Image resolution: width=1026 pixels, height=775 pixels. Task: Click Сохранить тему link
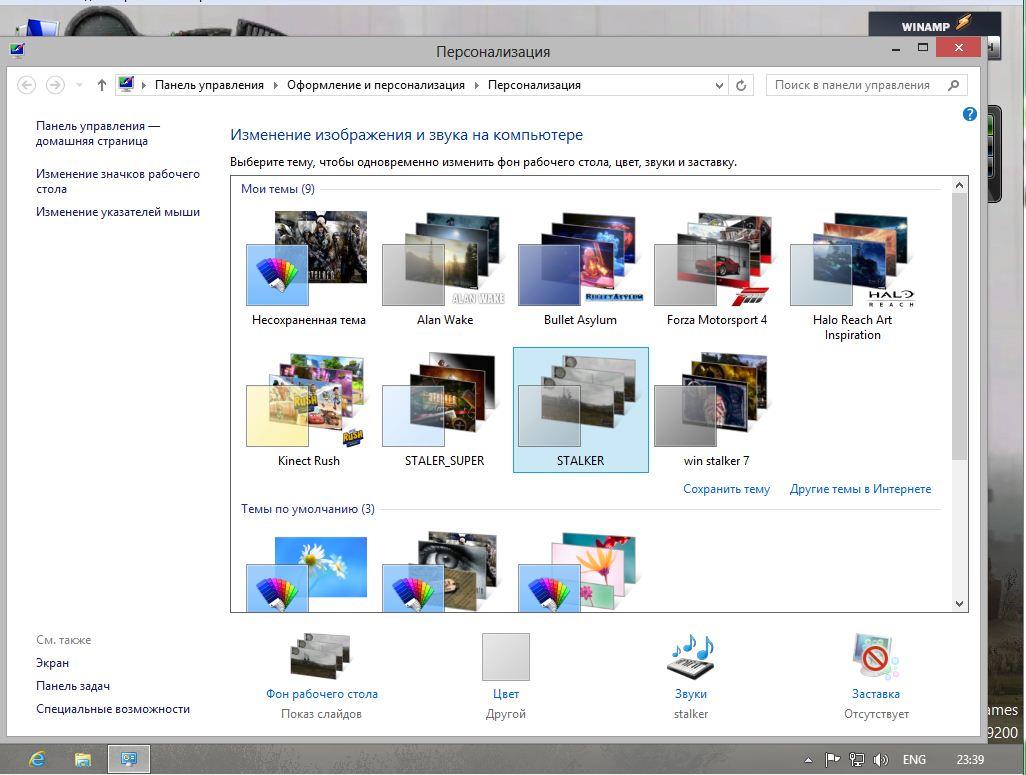tap(726, 489)
